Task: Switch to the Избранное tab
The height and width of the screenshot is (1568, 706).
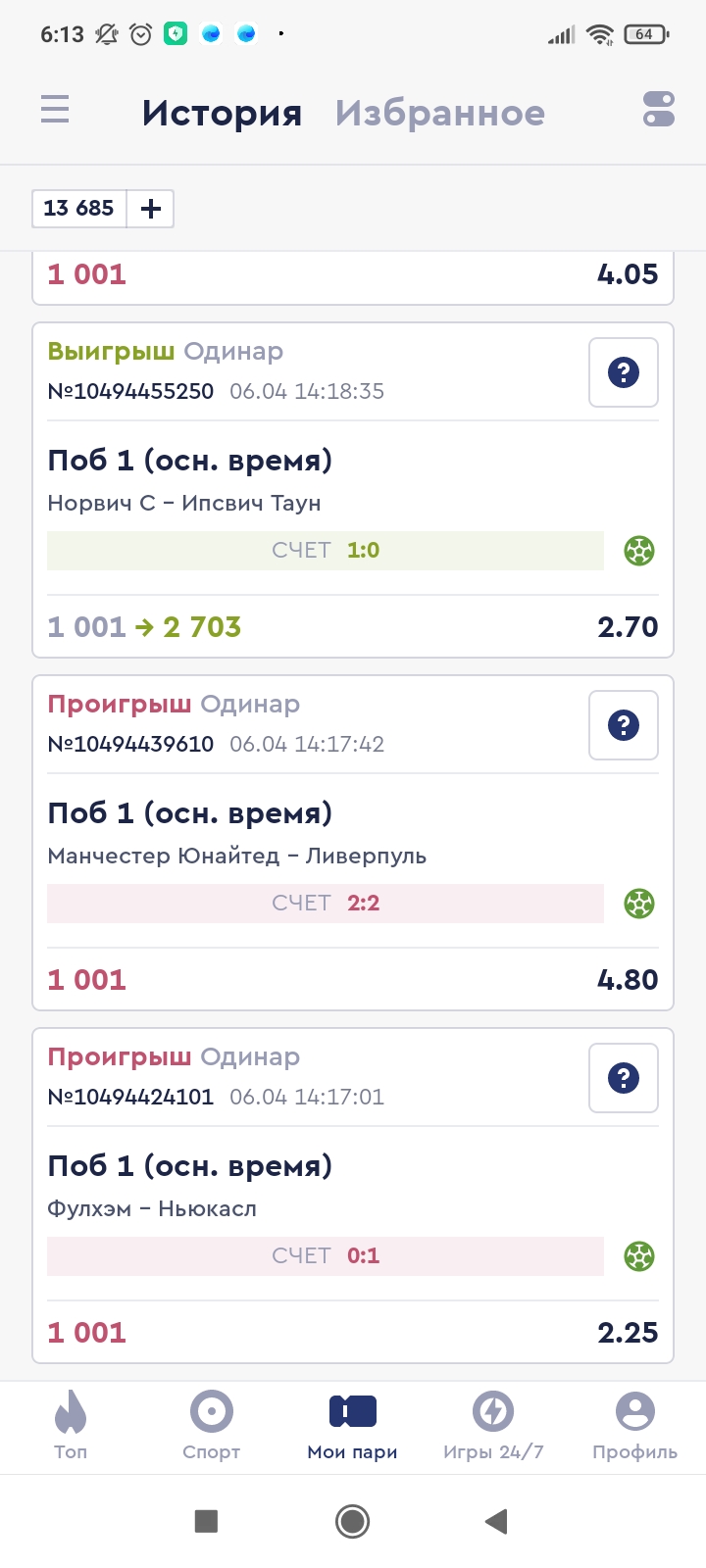Action: (x=440, y=113)
